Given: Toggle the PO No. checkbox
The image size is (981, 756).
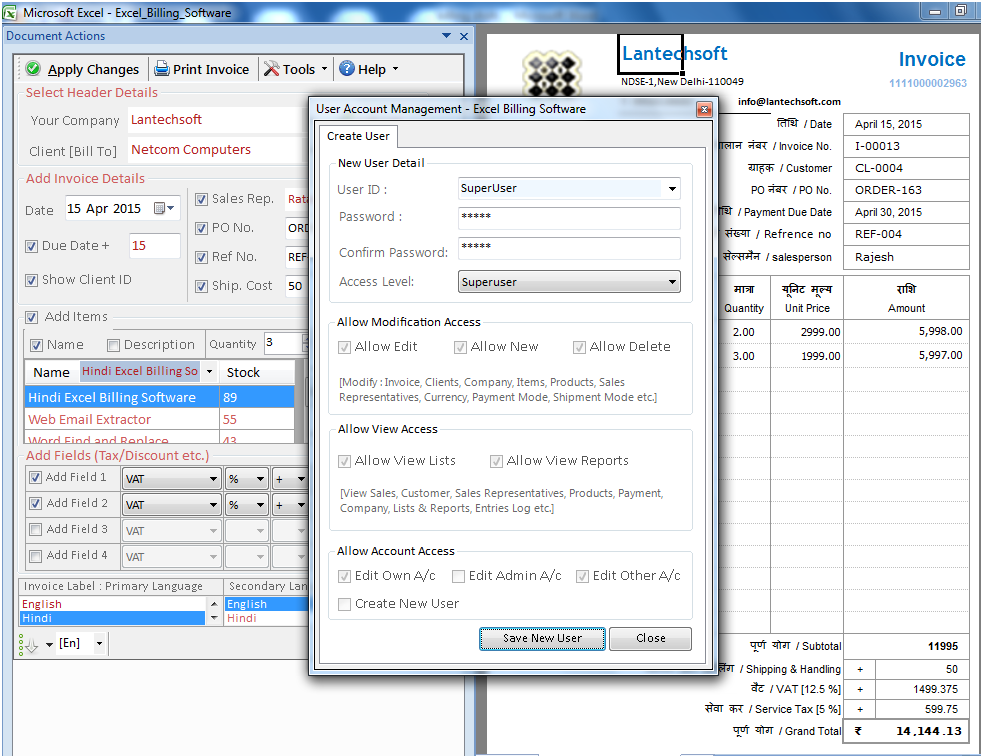Looking at the screenshot, I should coord(201,228).
